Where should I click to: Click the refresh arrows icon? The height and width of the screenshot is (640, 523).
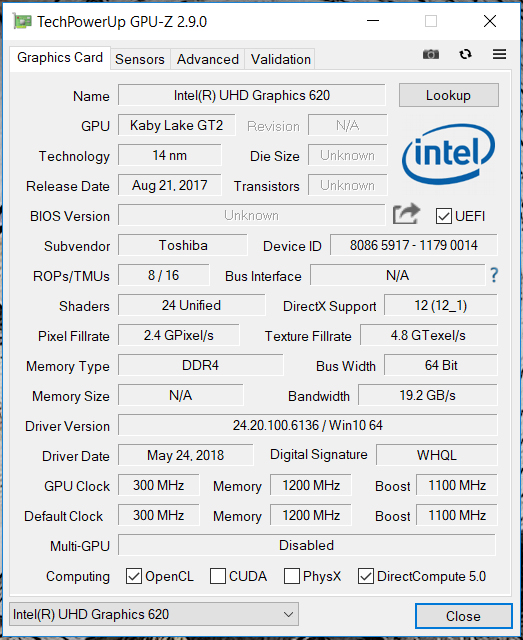tap(465, 54)
